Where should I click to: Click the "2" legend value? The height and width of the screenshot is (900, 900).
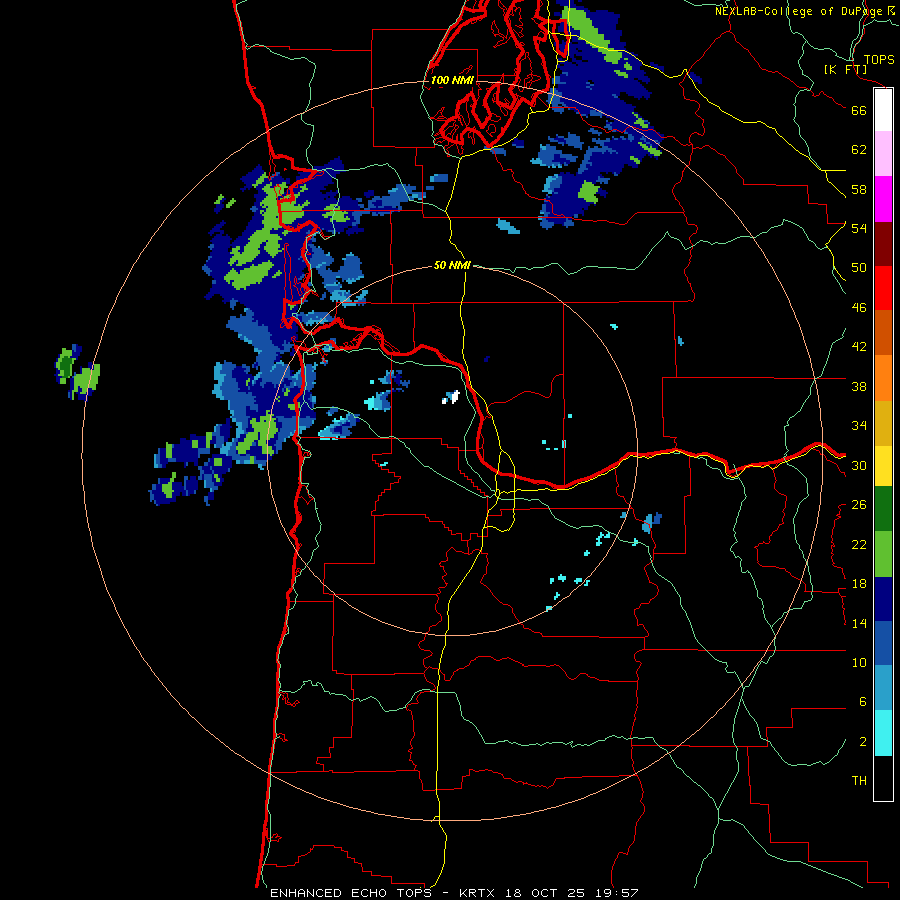coord(863,742)
